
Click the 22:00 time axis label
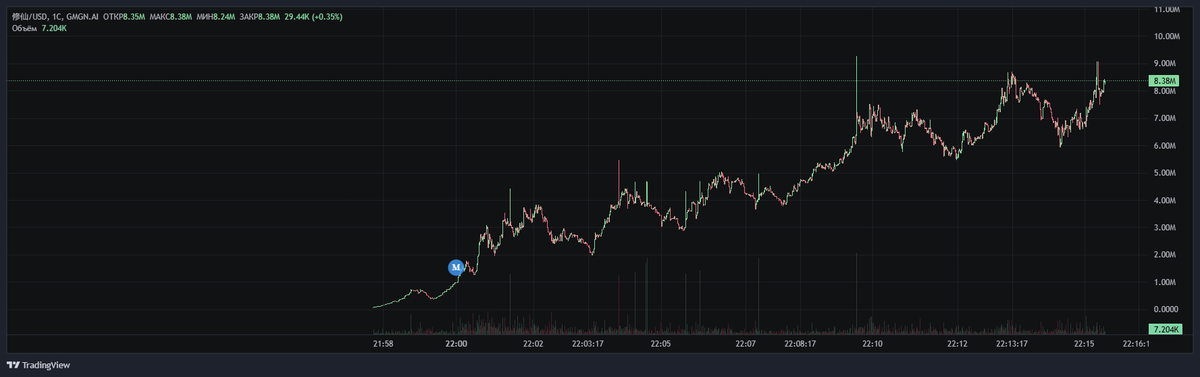click(x=456, y=343)
